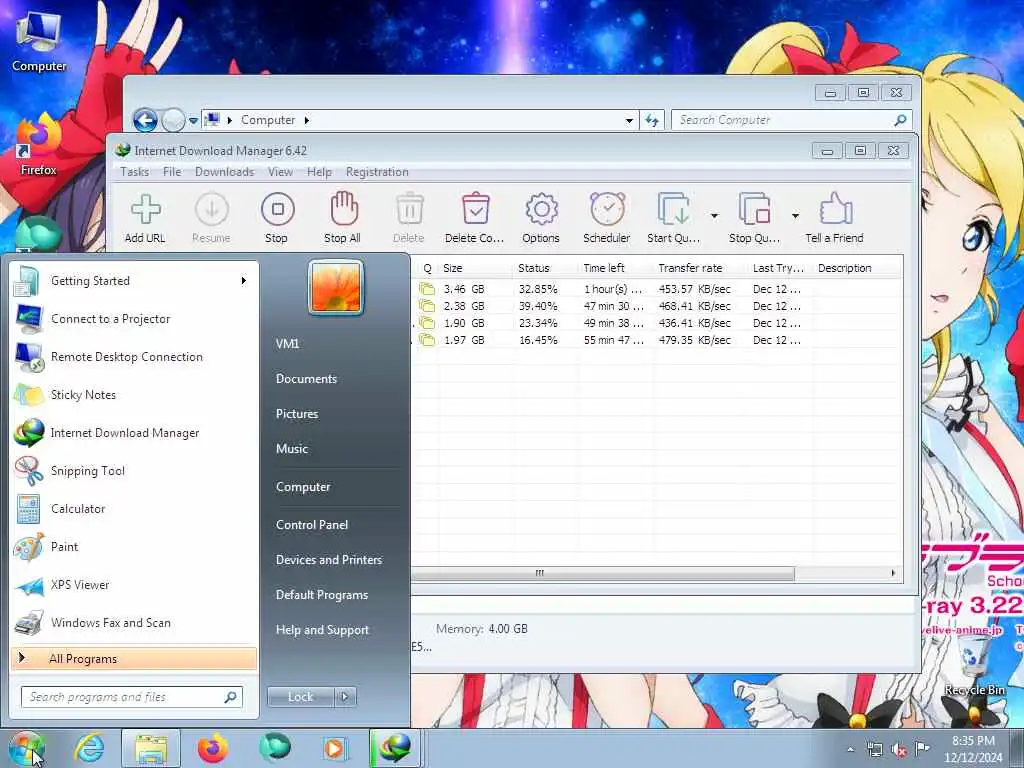Viewport: 1024px width, 768px height.
Task: Sort downloads by the Size column header
Action: pyautogui.click(x=476, y=268)
